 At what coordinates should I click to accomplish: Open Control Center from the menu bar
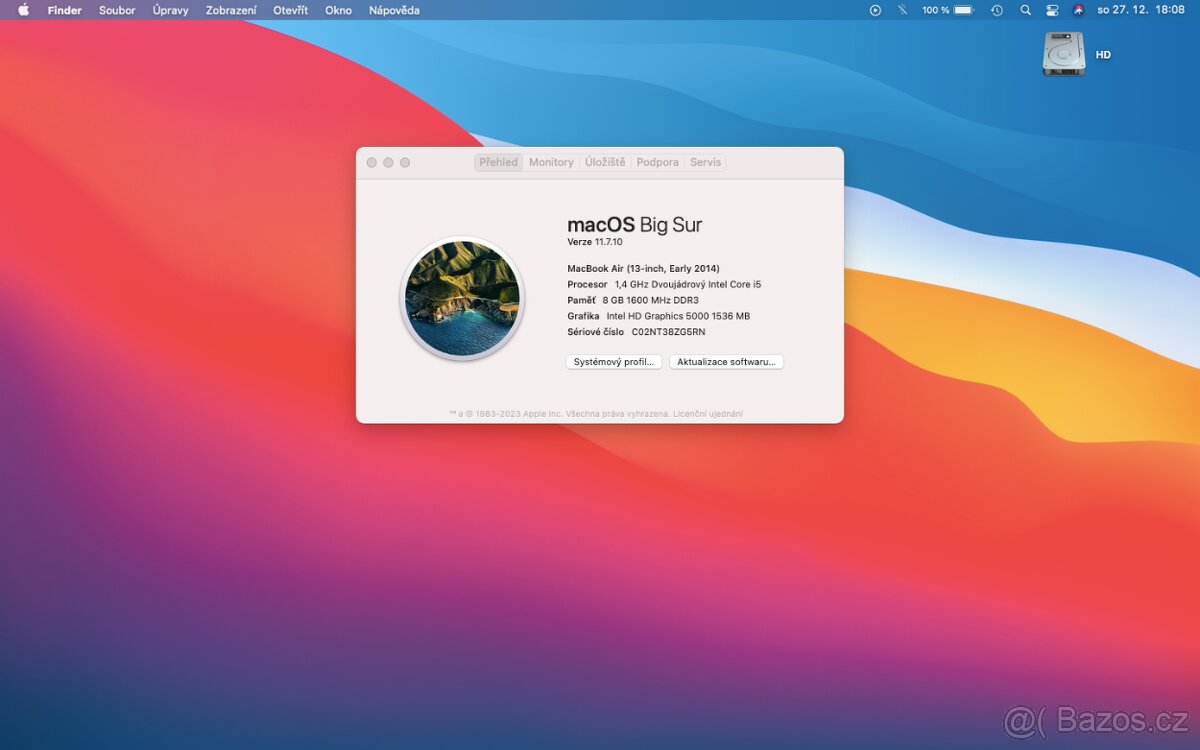coord(1052,10)
